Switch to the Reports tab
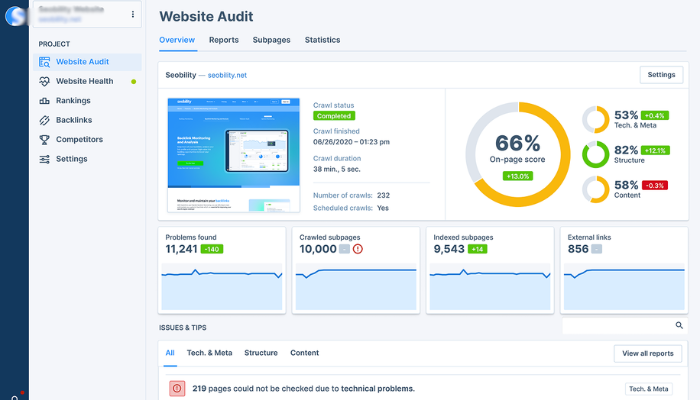 pos(224,40)
